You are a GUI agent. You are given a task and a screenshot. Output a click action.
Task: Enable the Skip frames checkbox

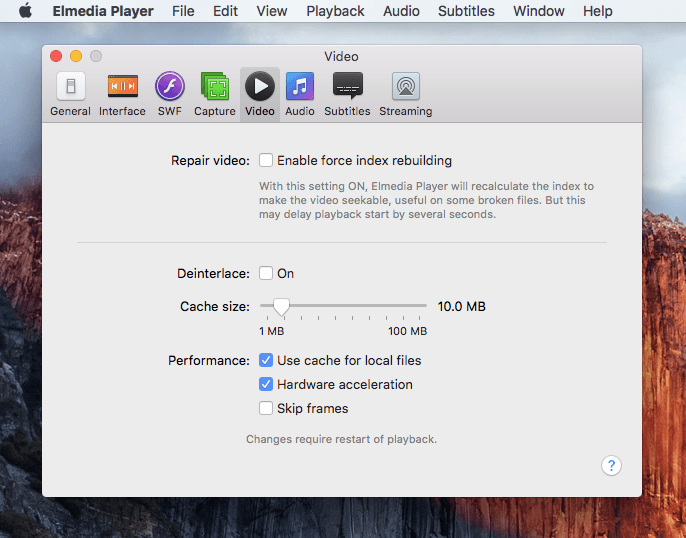coord(266,408)
